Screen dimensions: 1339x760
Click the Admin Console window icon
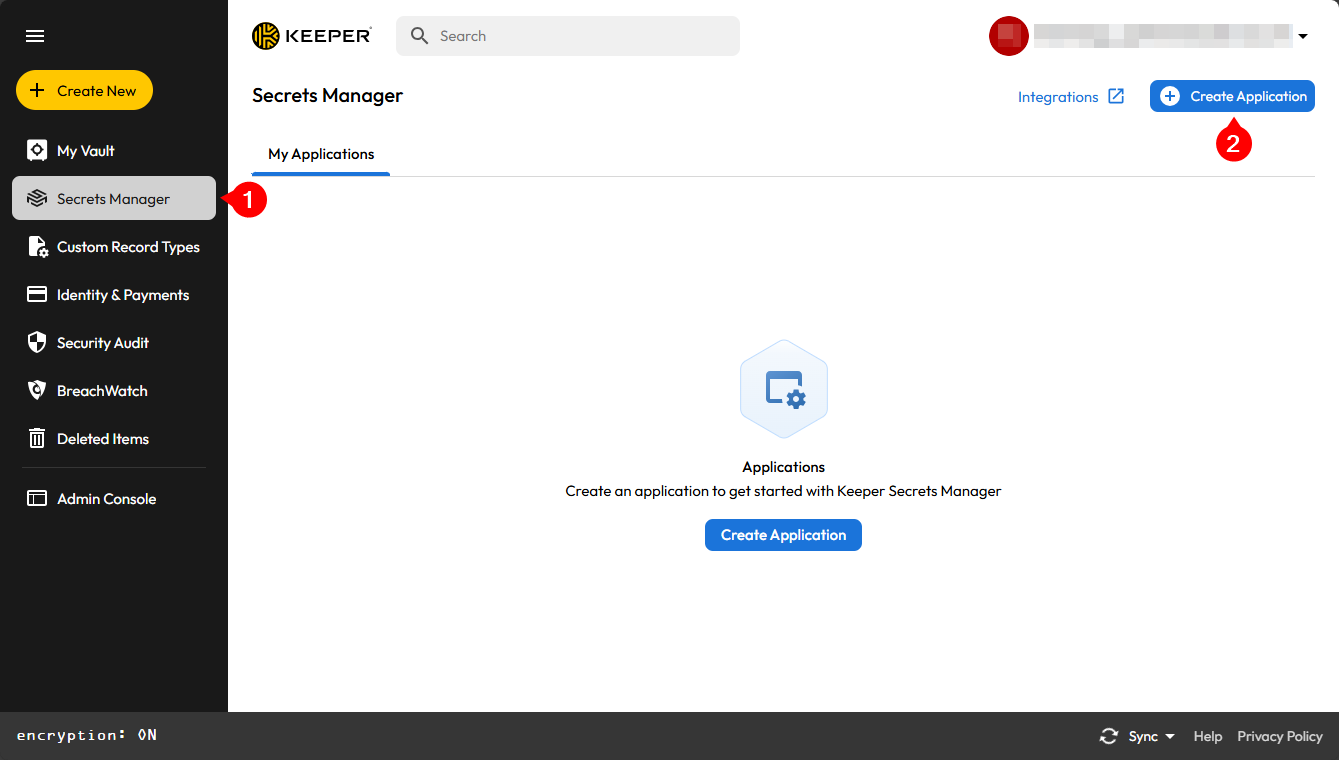(x=37, y=499)
